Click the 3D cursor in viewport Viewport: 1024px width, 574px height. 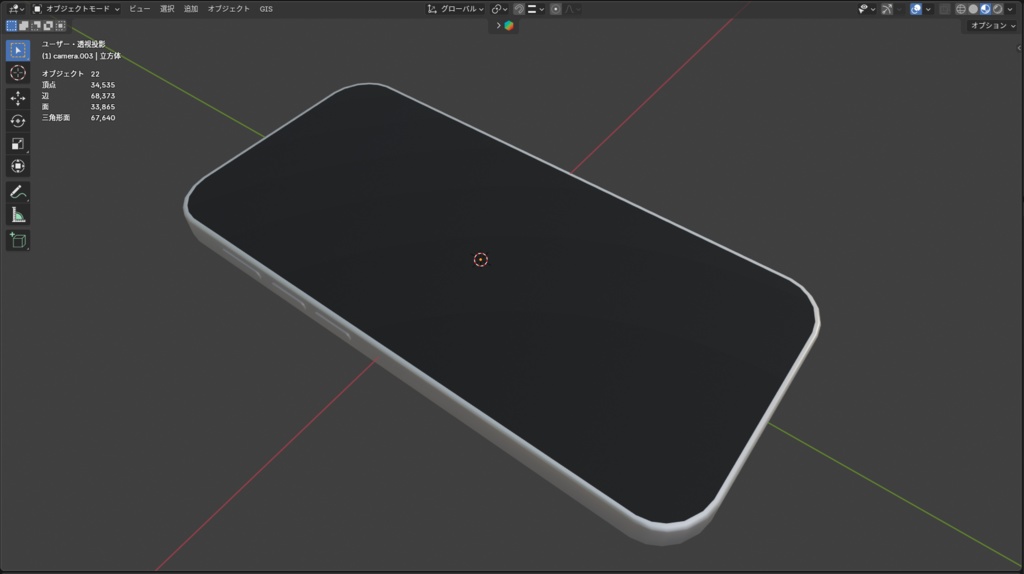481,260
